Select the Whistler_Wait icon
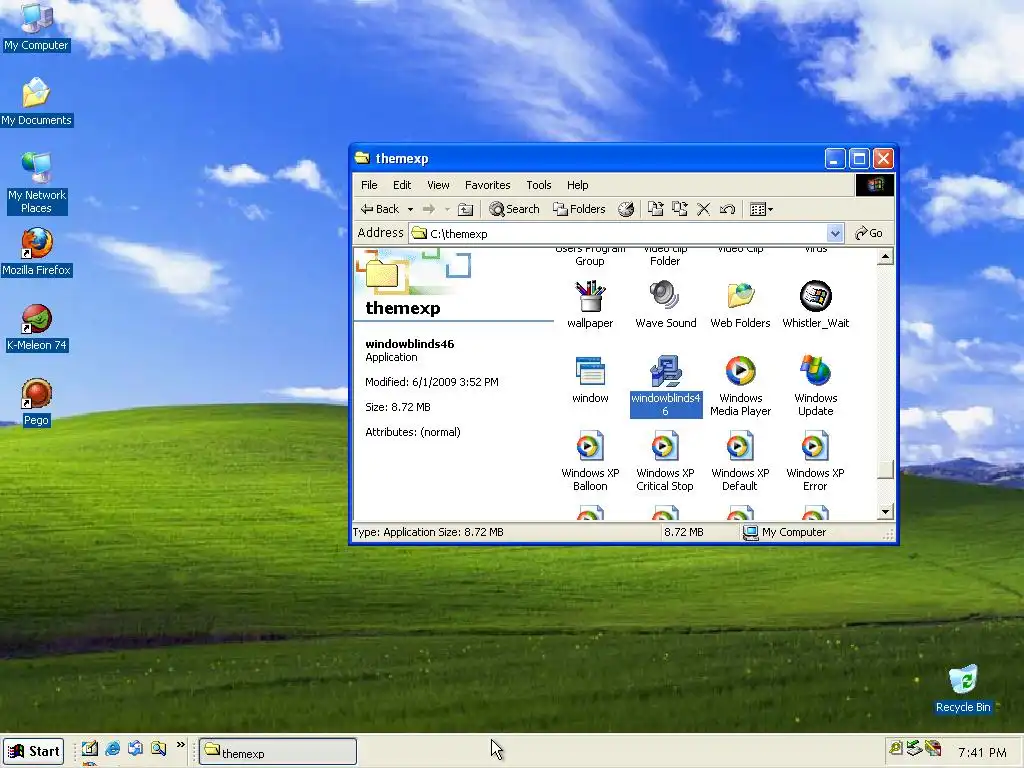This screenshot has height=768, width=1024. pos(816,304)
